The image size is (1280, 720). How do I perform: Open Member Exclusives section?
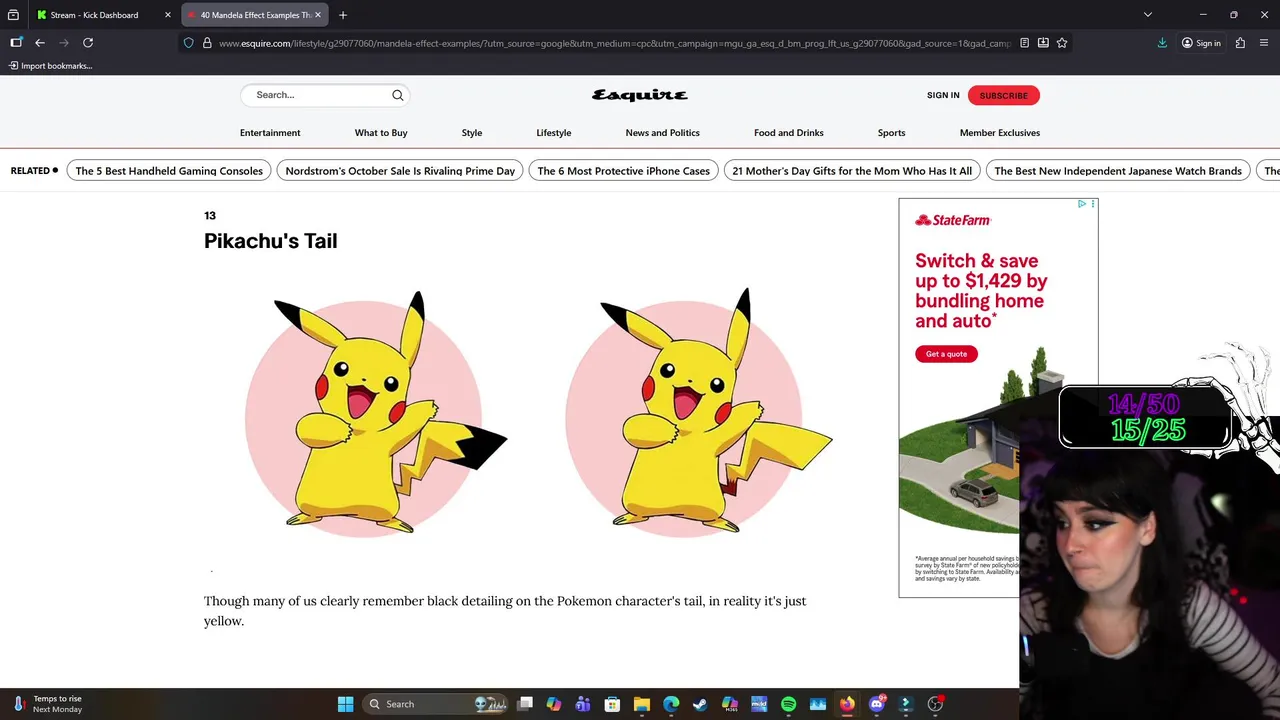tap(1000, 133)
